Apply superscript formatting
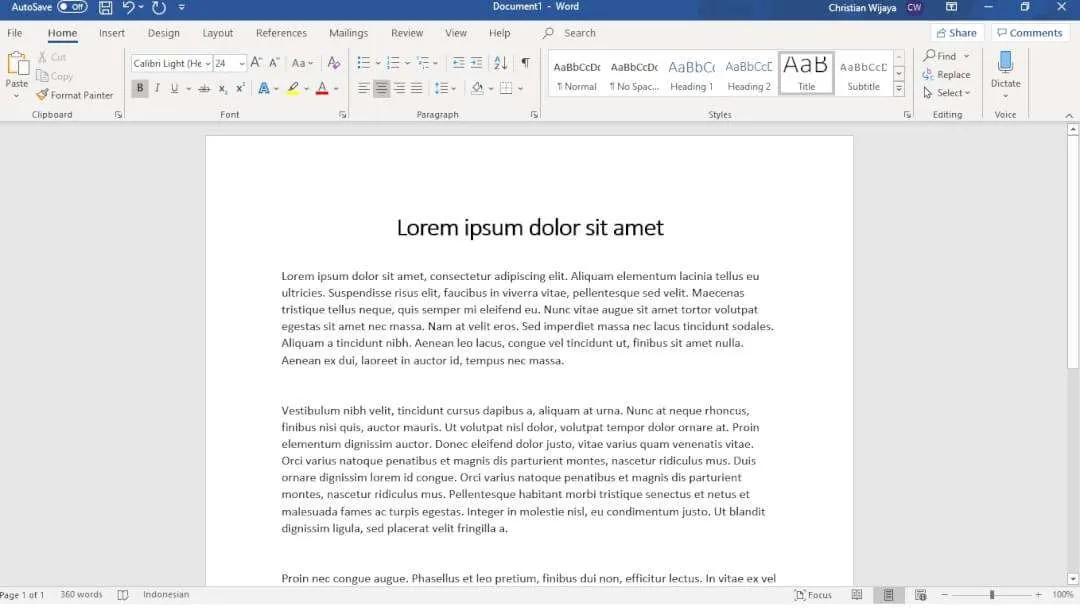 (x=240, y=88)
